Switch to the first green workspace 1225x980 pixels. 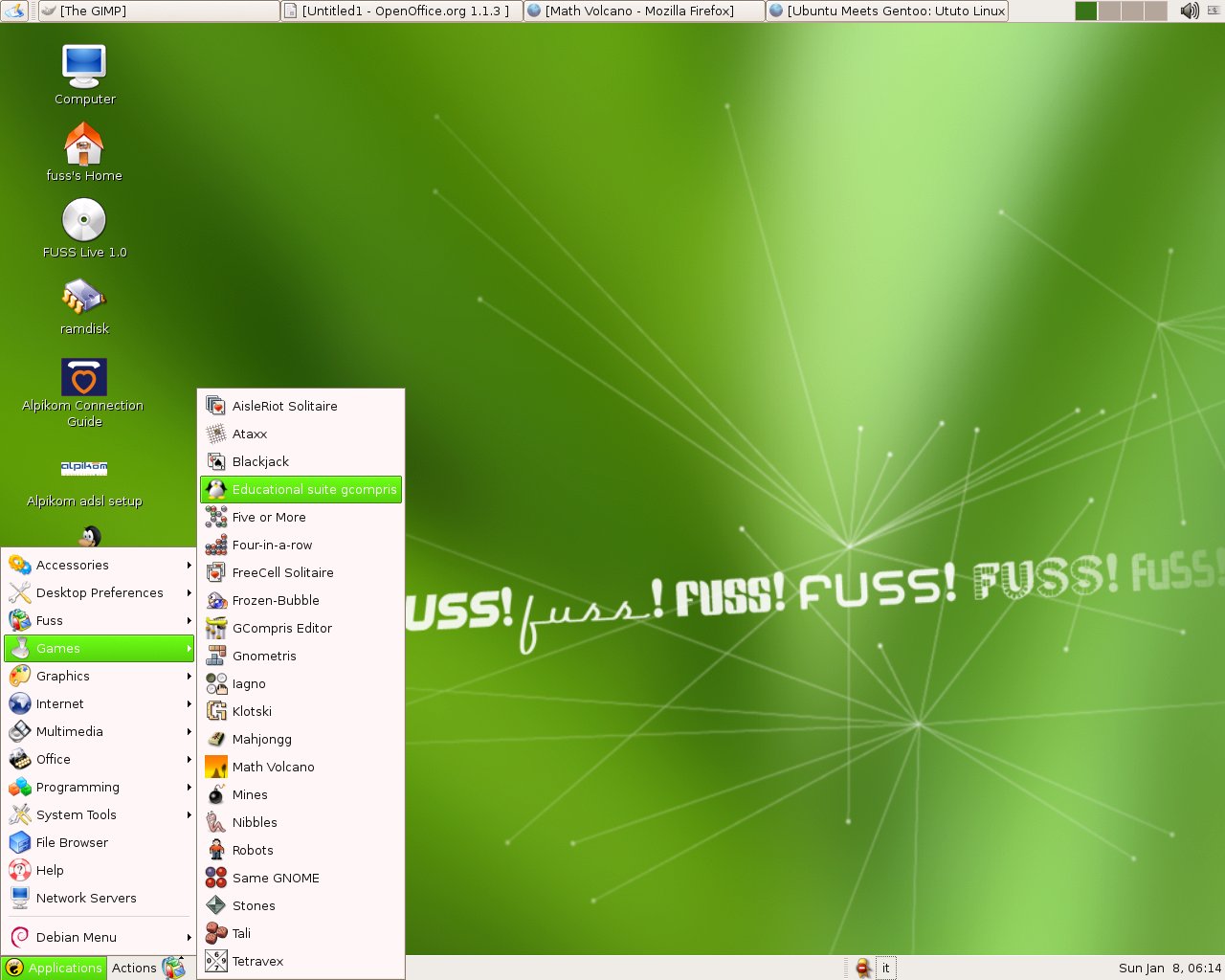[x=1086, y=11]
